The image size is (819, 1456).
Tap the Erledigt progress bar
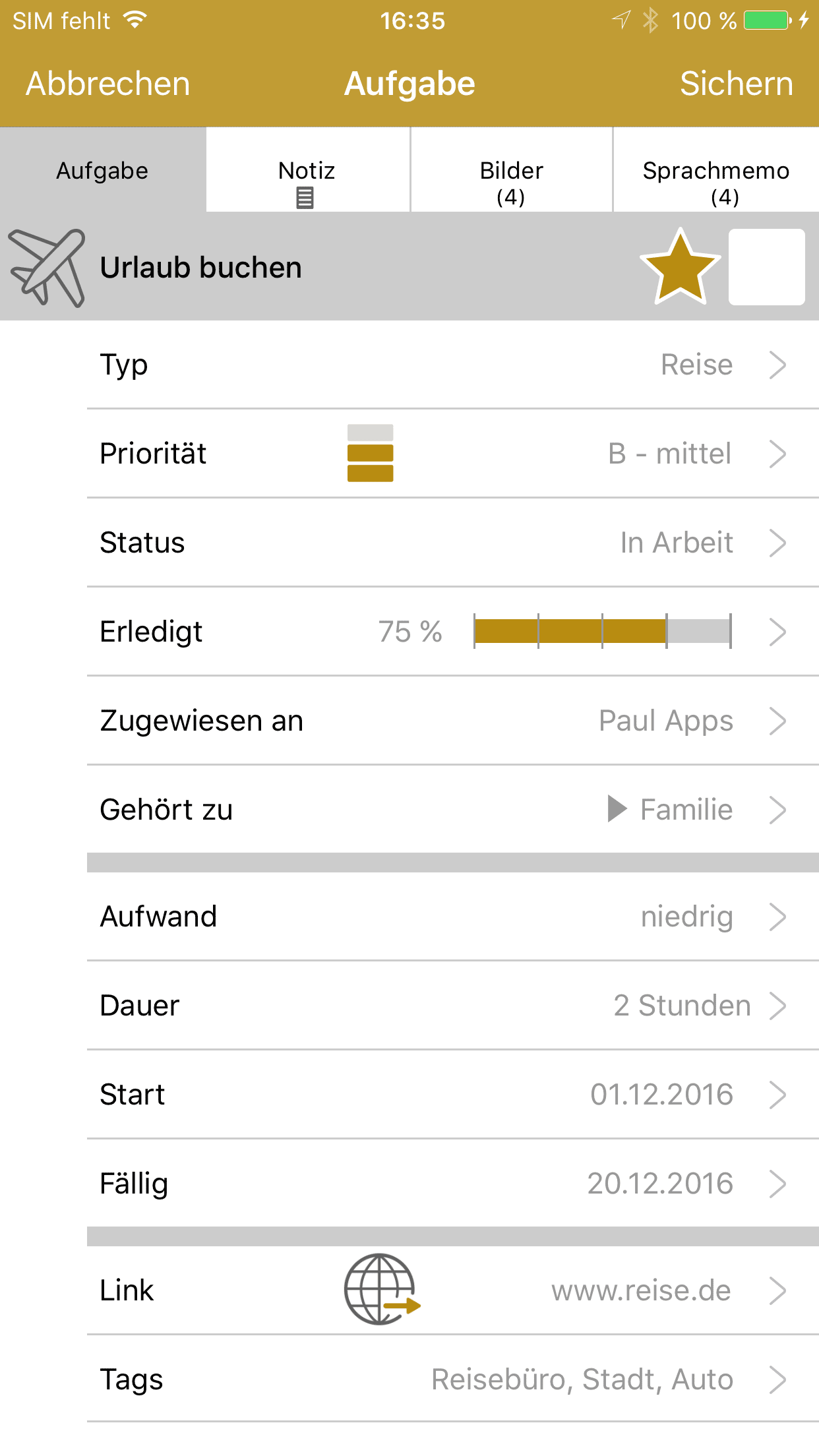pos(602,631)
